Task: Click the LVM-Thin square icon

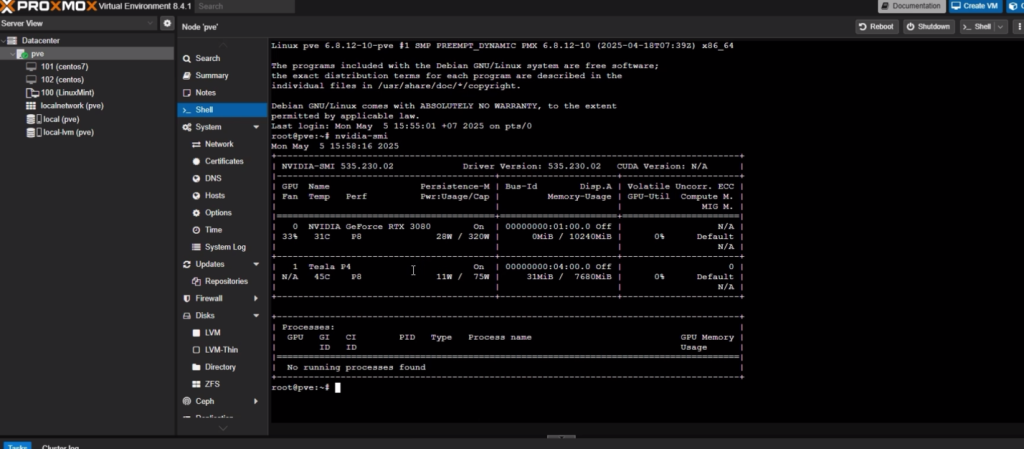Action: coord(197,350)
